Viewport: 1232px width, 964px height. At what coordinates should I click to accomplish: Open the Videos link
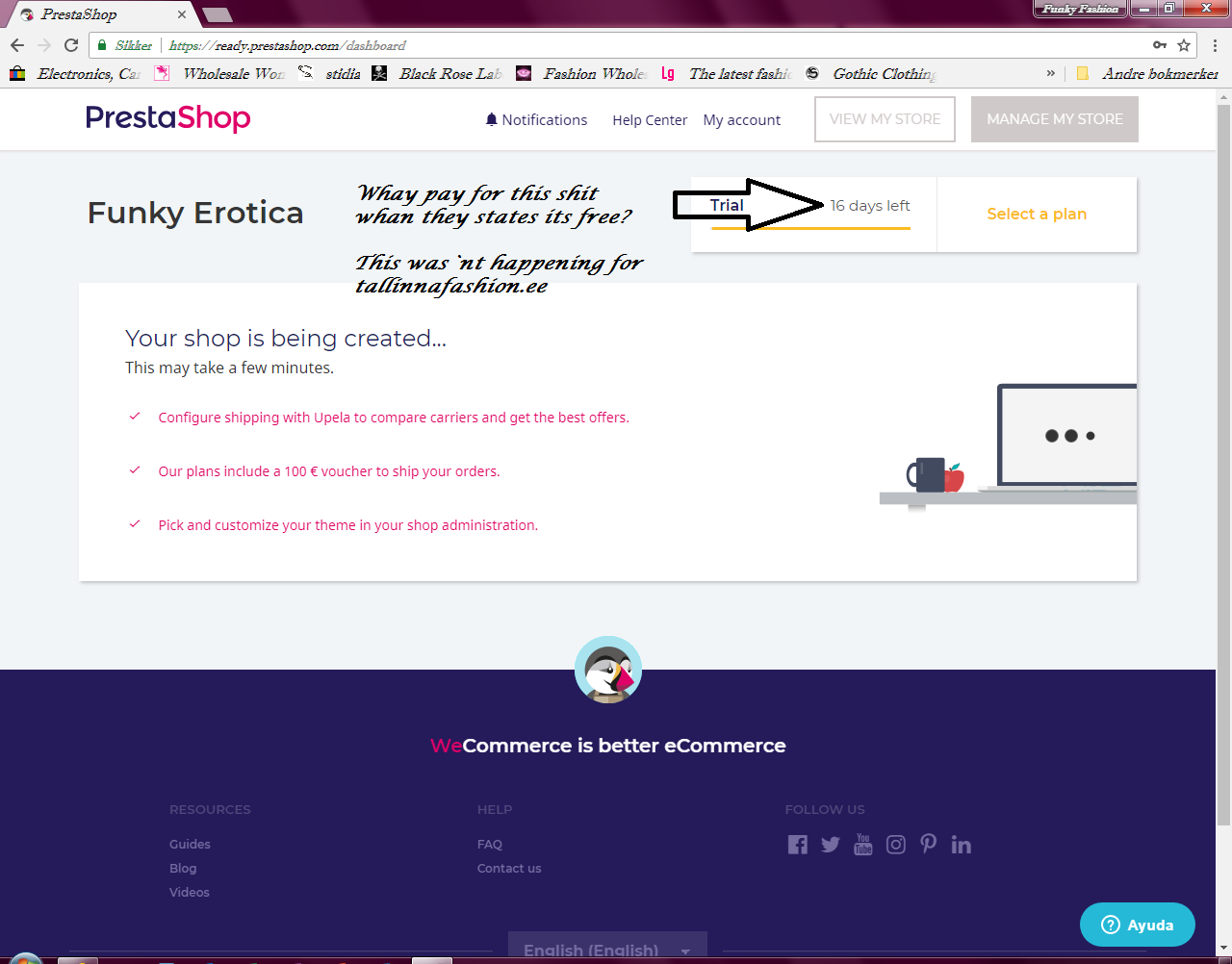click(x=190, y=892)
